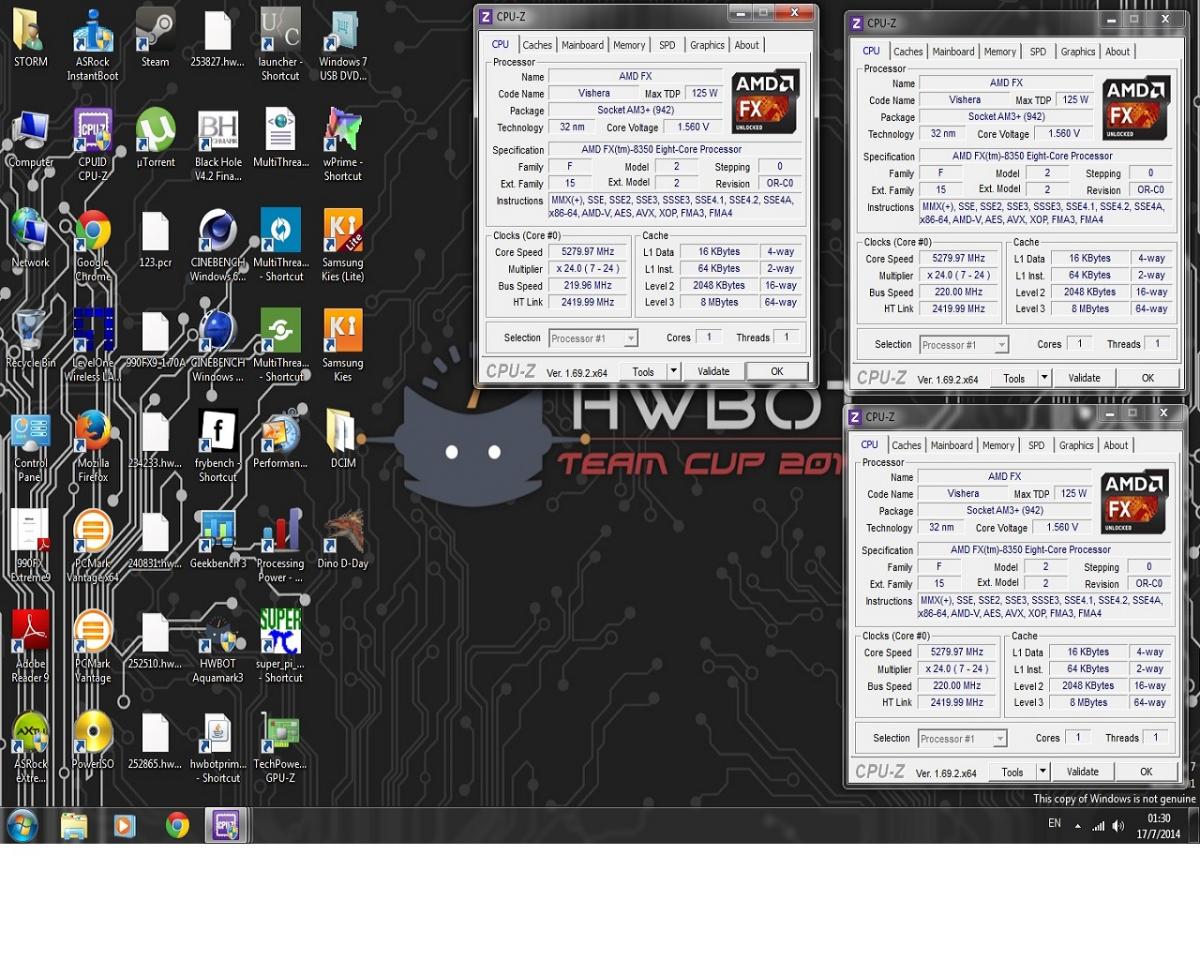
Task: Select the Samsung Kies (Lite) icon
Action: tap(343, 246)
